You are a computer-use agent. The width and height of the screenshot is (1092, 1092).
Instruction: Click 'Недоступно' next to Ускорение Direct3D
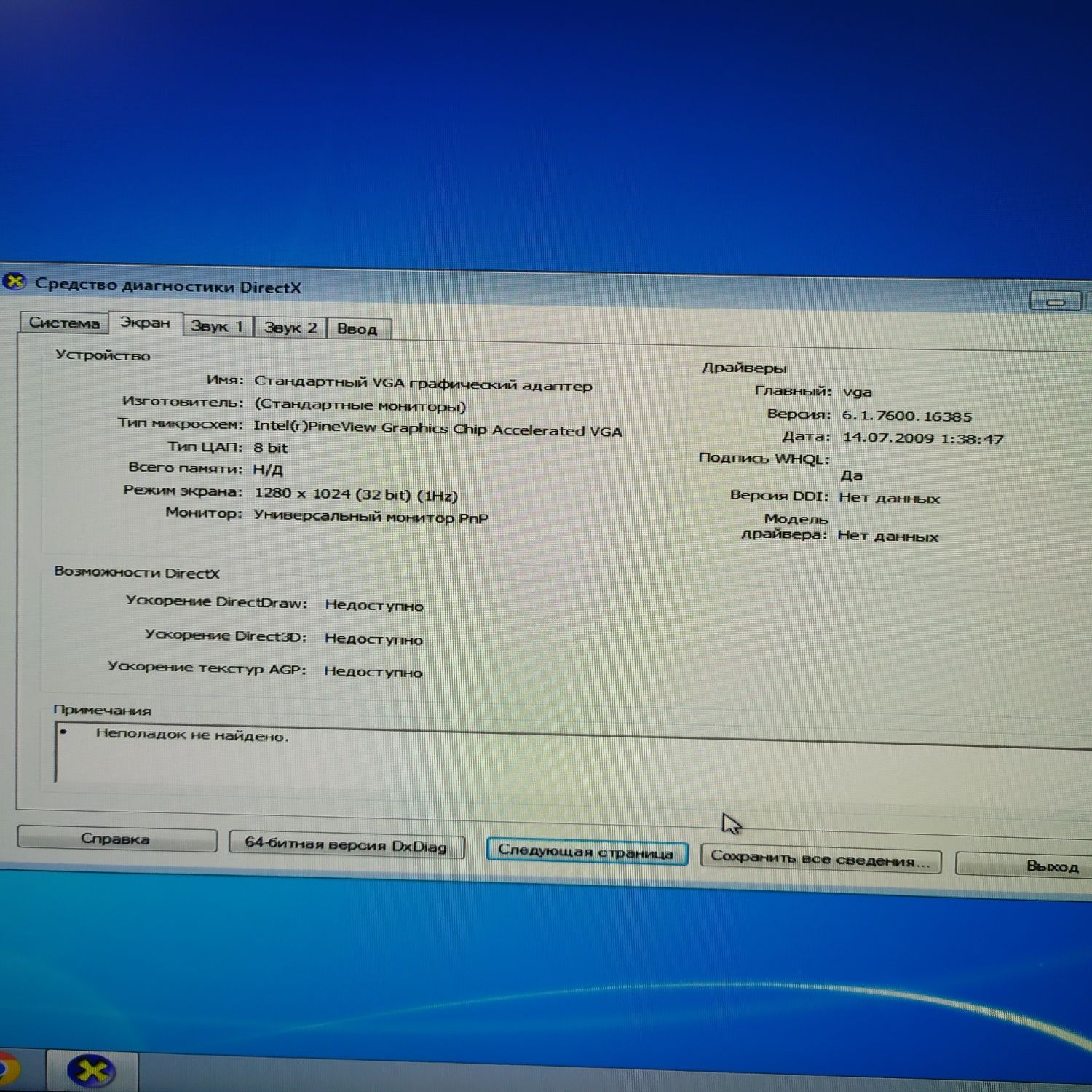(373, 639)
